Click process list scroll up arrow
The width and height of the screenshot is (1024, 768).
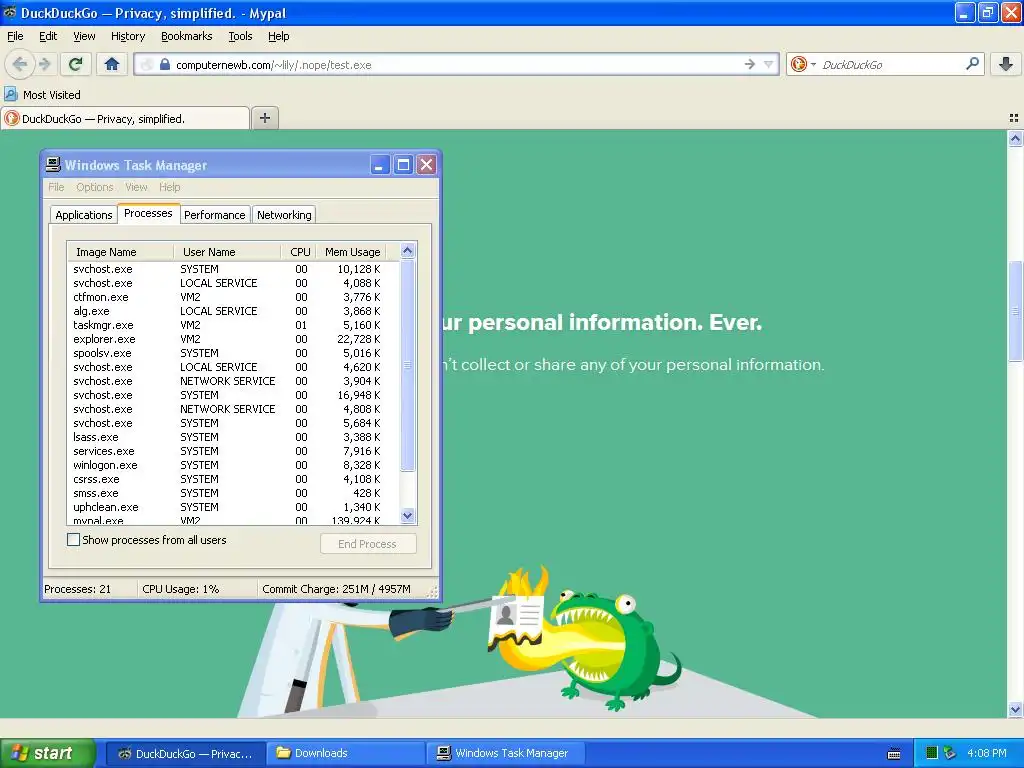click(408, 251)
